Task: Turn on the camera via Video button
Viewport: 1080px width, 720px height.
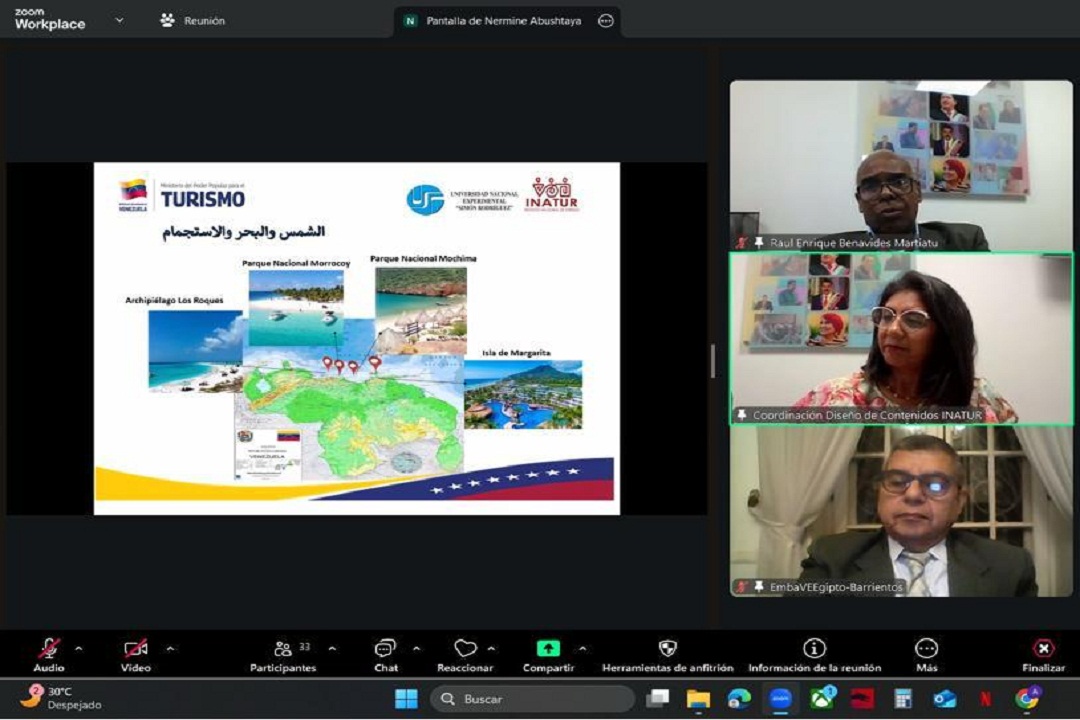Action: click(x=136, y=649)
